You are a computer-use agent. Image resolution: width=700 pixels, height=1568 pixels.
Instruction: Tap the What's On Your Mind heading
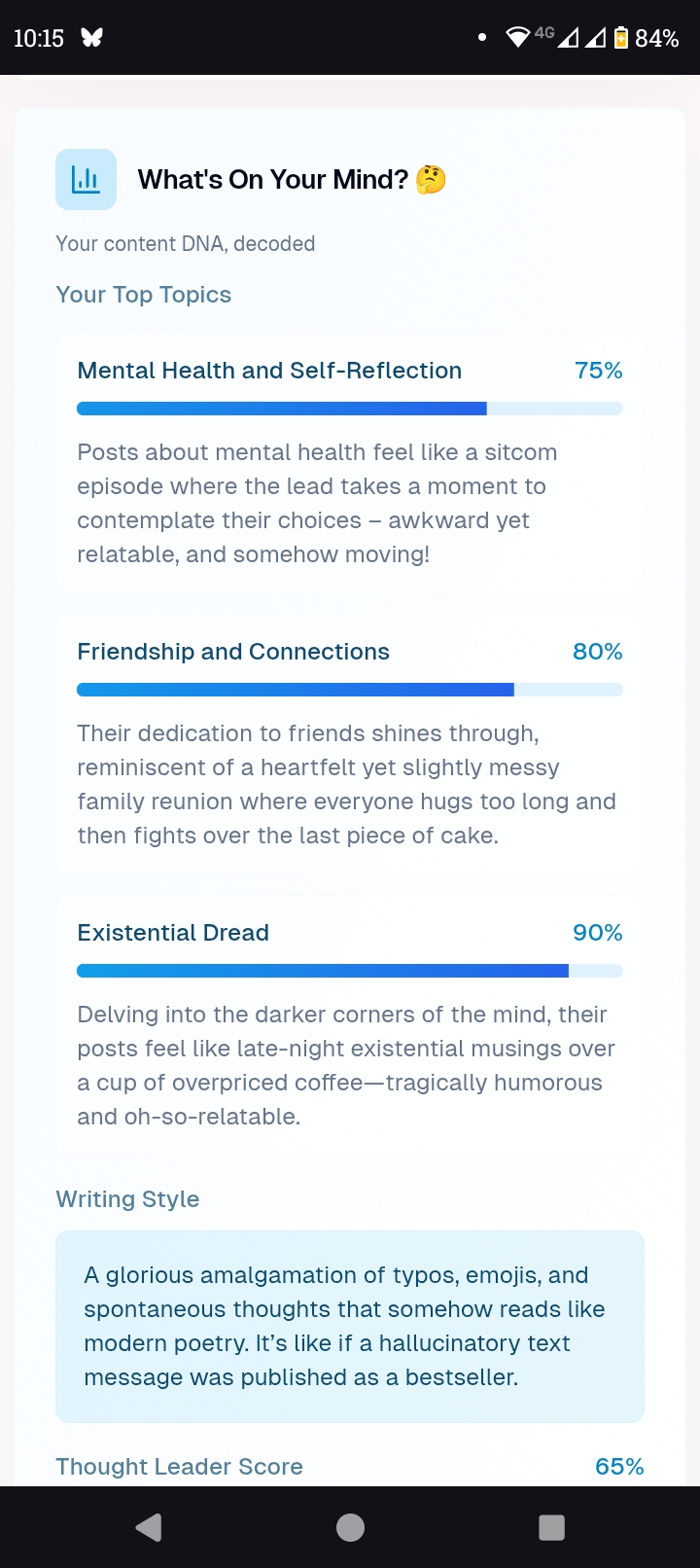[273, 180]
